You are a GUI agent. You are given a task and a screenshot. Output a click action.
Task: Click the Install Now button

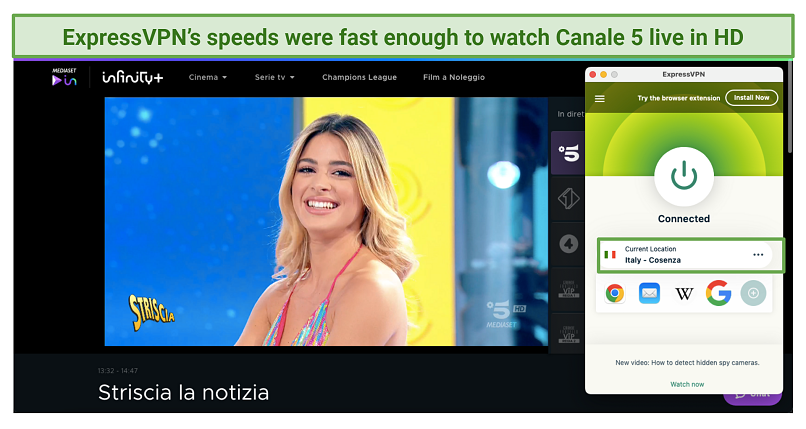[x=752, y=98]
